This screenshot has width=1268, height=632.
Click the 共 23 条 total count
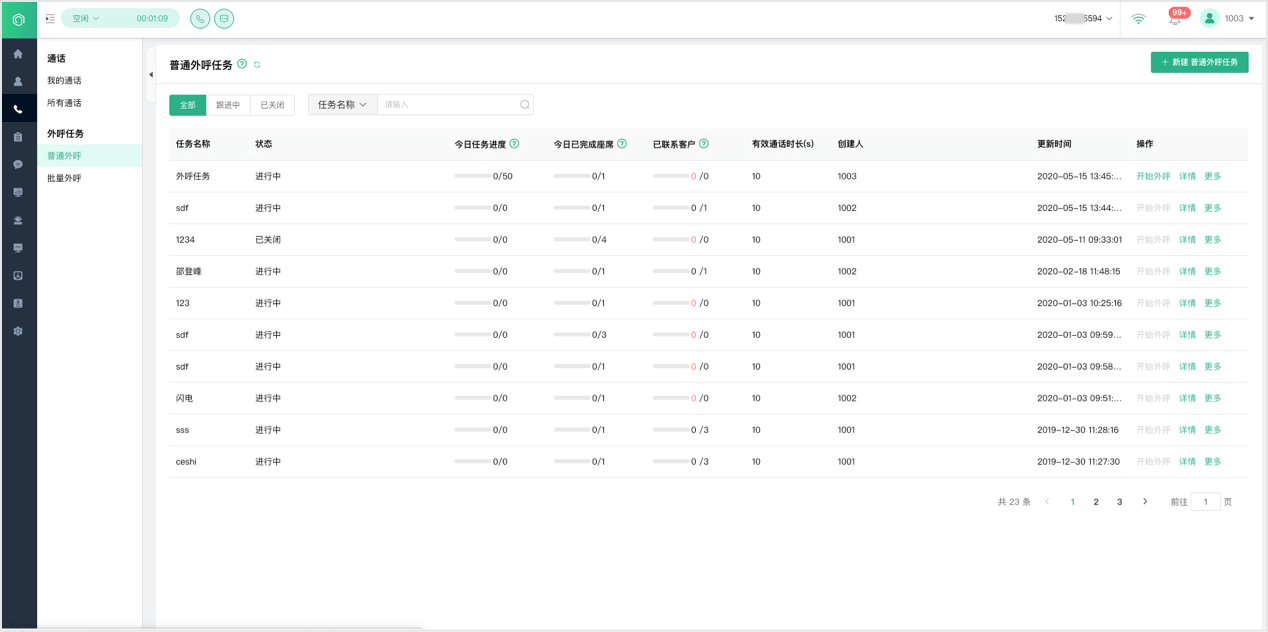1014,502
